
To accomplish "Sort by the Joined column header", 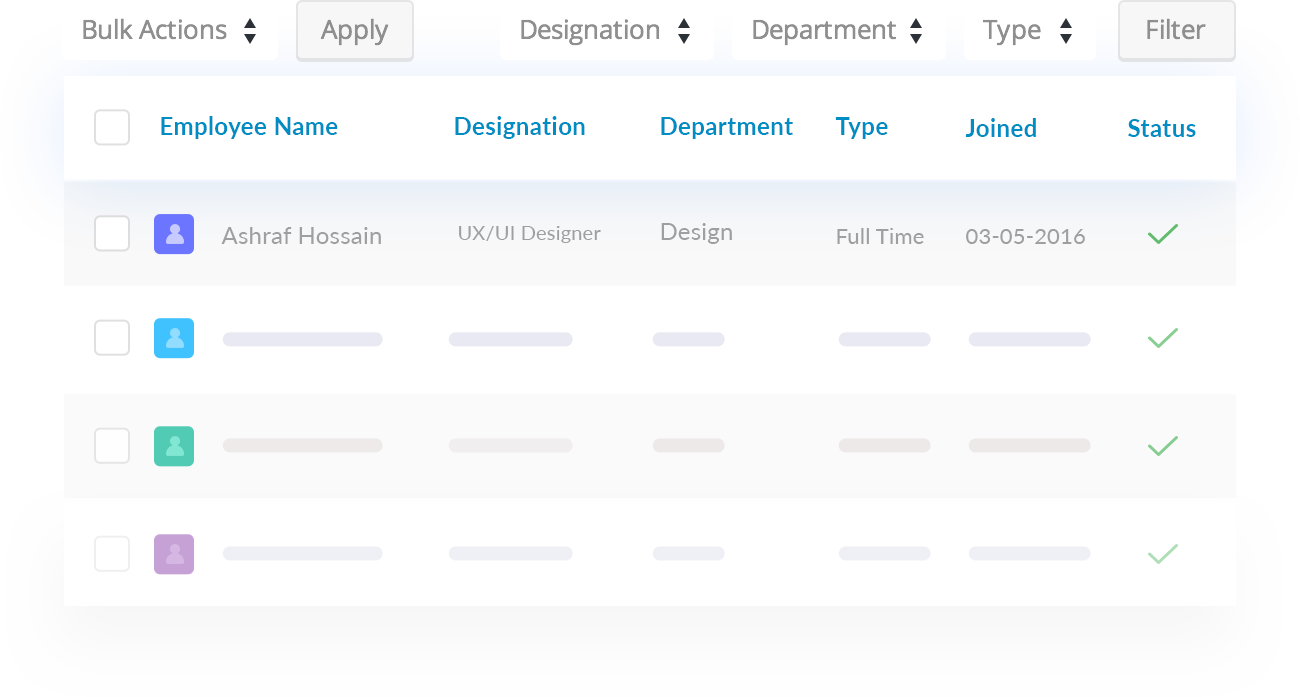I will tap(1000, 128).
